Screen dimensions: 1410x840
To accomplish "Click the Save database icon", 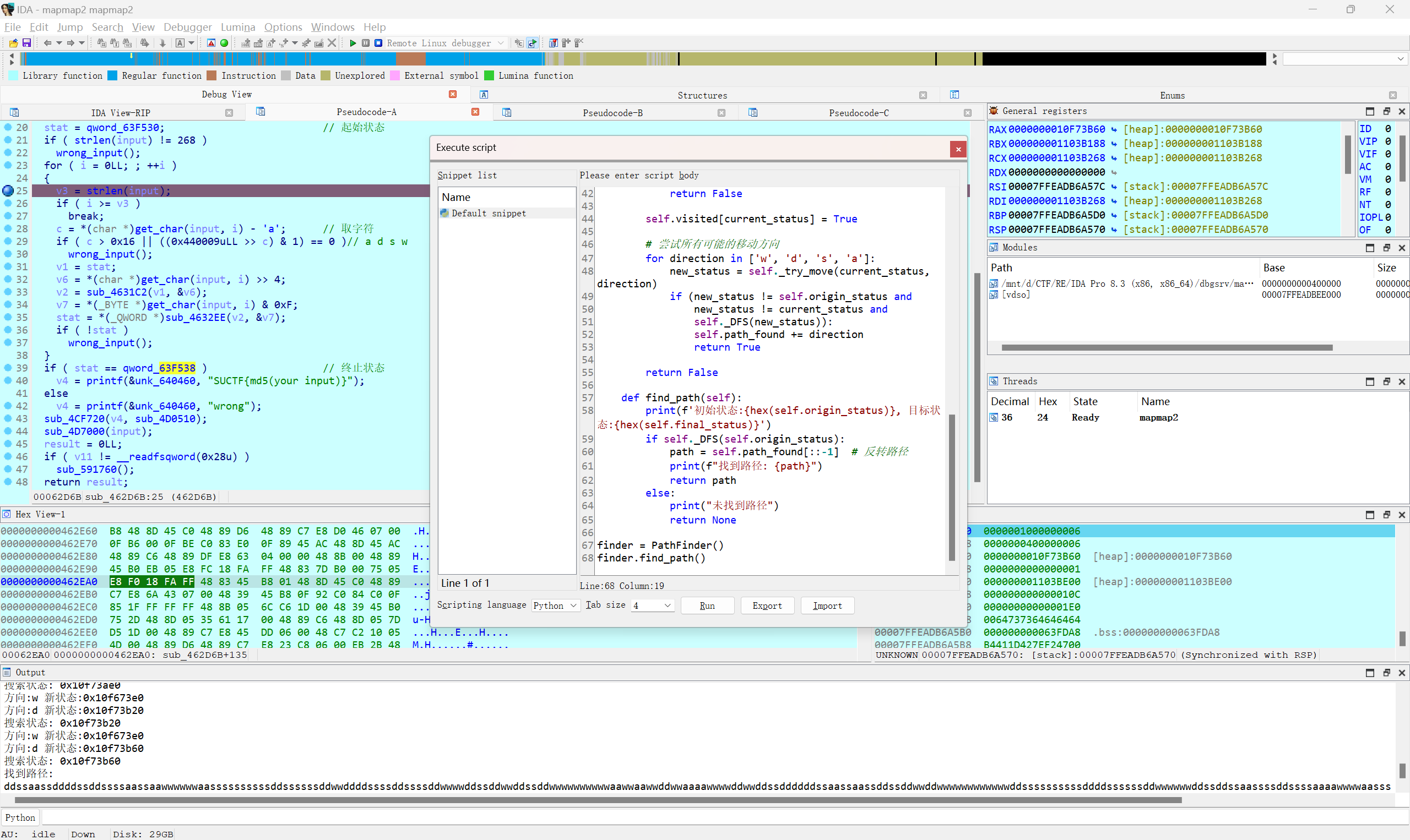I will coord(26,43).
